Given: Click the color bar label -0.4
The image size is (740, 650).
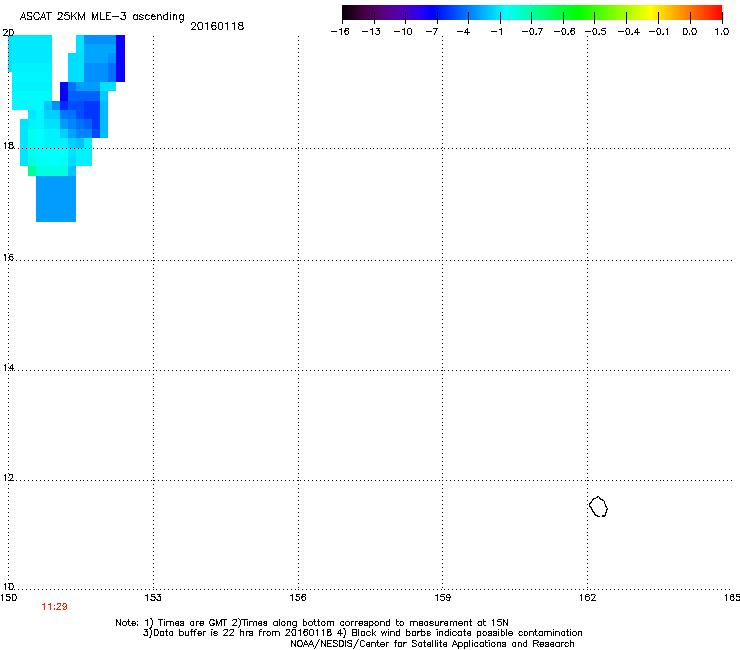Looking at the screenshot, I should 629,32.
